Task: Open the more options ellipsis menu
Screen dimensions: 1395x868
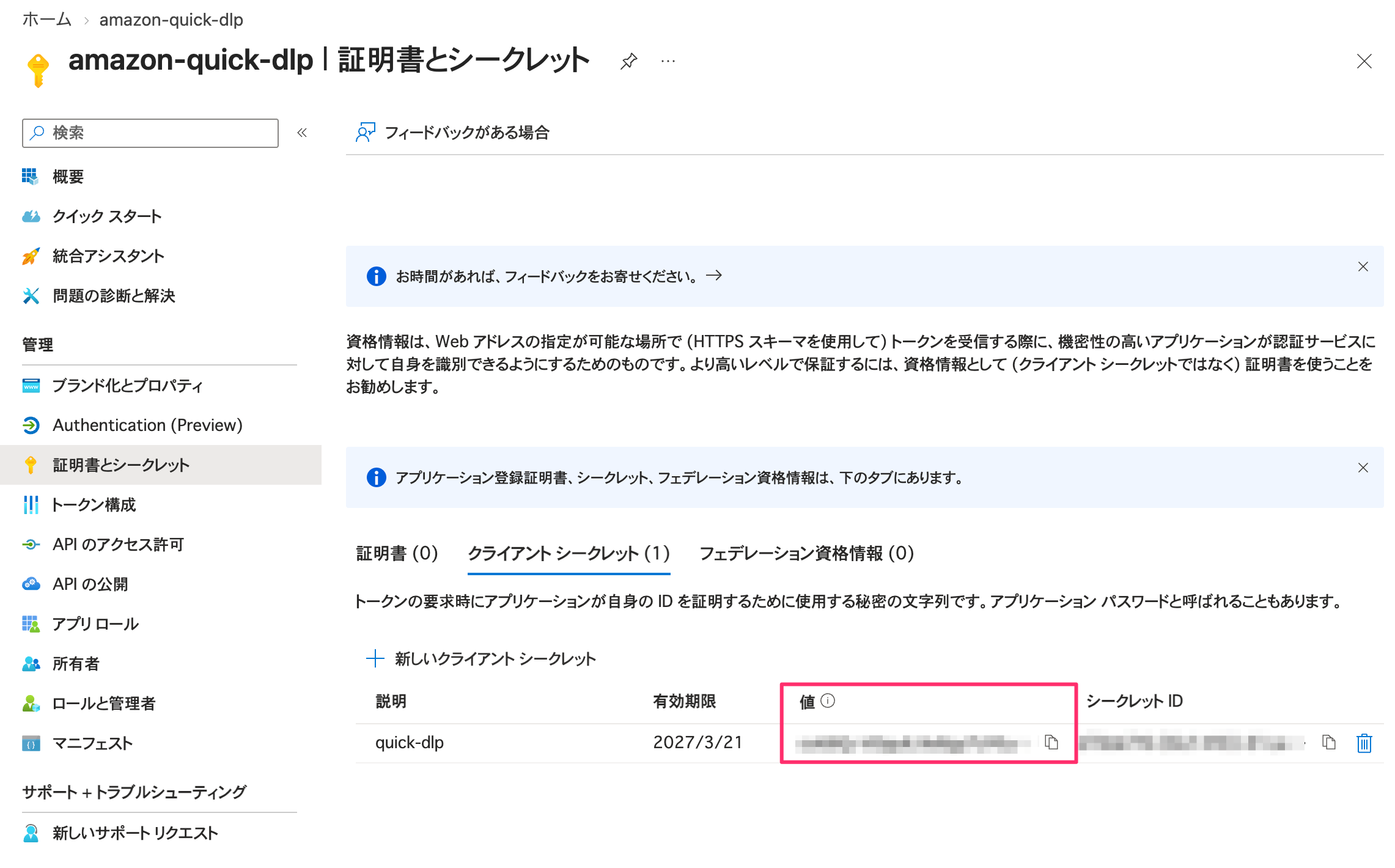Action: pos(668,61)
